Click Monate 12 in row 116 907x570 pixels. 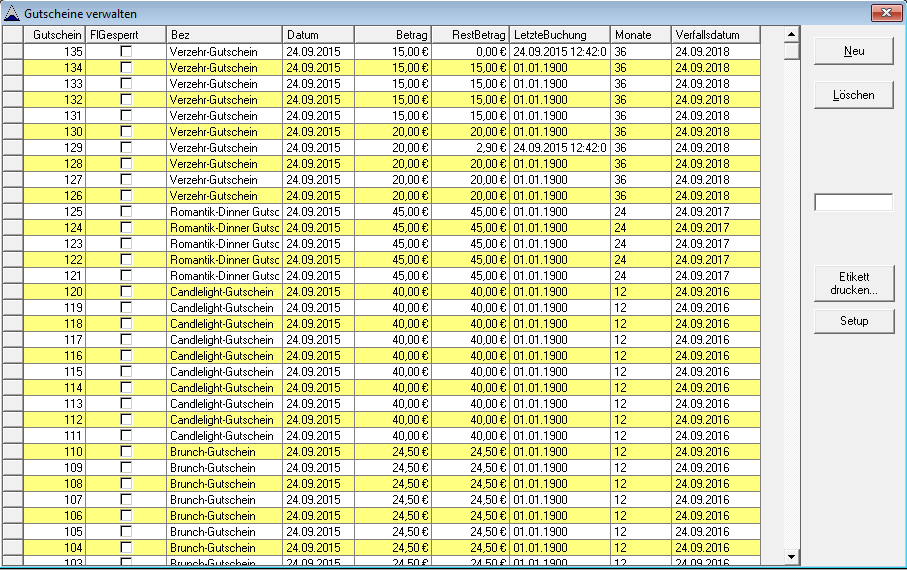tap(640, 356)
